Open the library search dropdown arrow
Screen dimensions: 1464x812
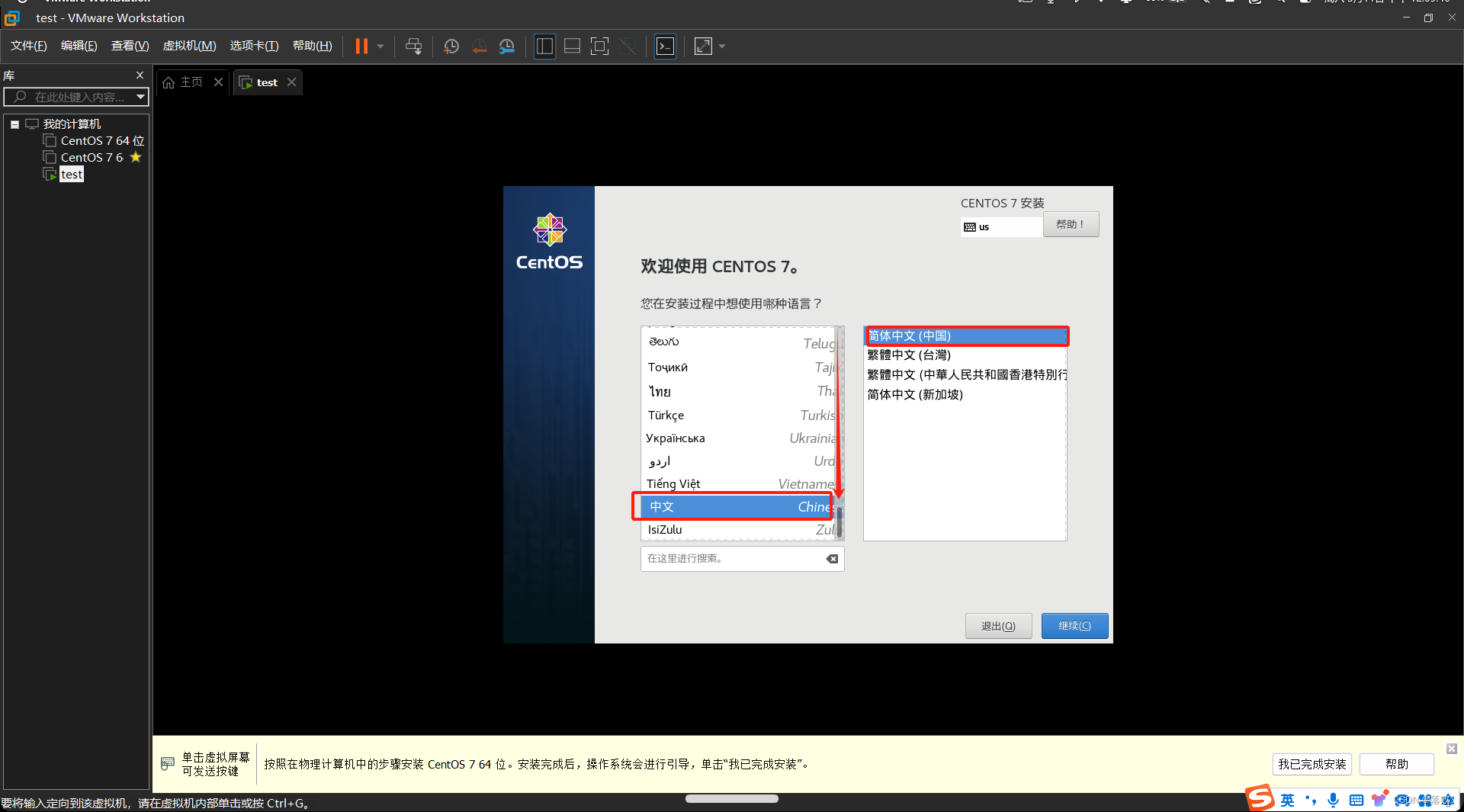coord(140,97)
